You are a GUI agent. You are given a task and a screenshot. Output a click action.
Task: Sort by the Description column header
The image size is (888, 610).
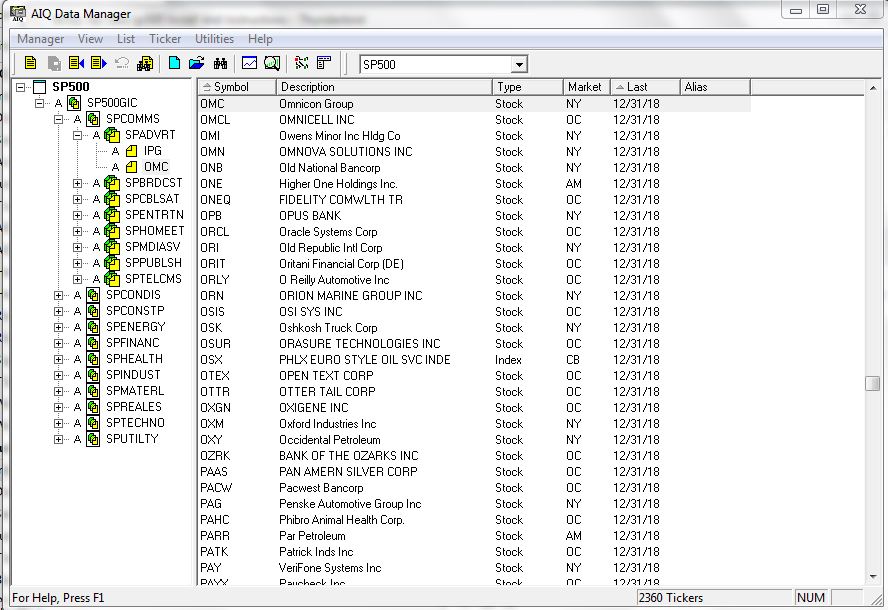coord(384,87)
